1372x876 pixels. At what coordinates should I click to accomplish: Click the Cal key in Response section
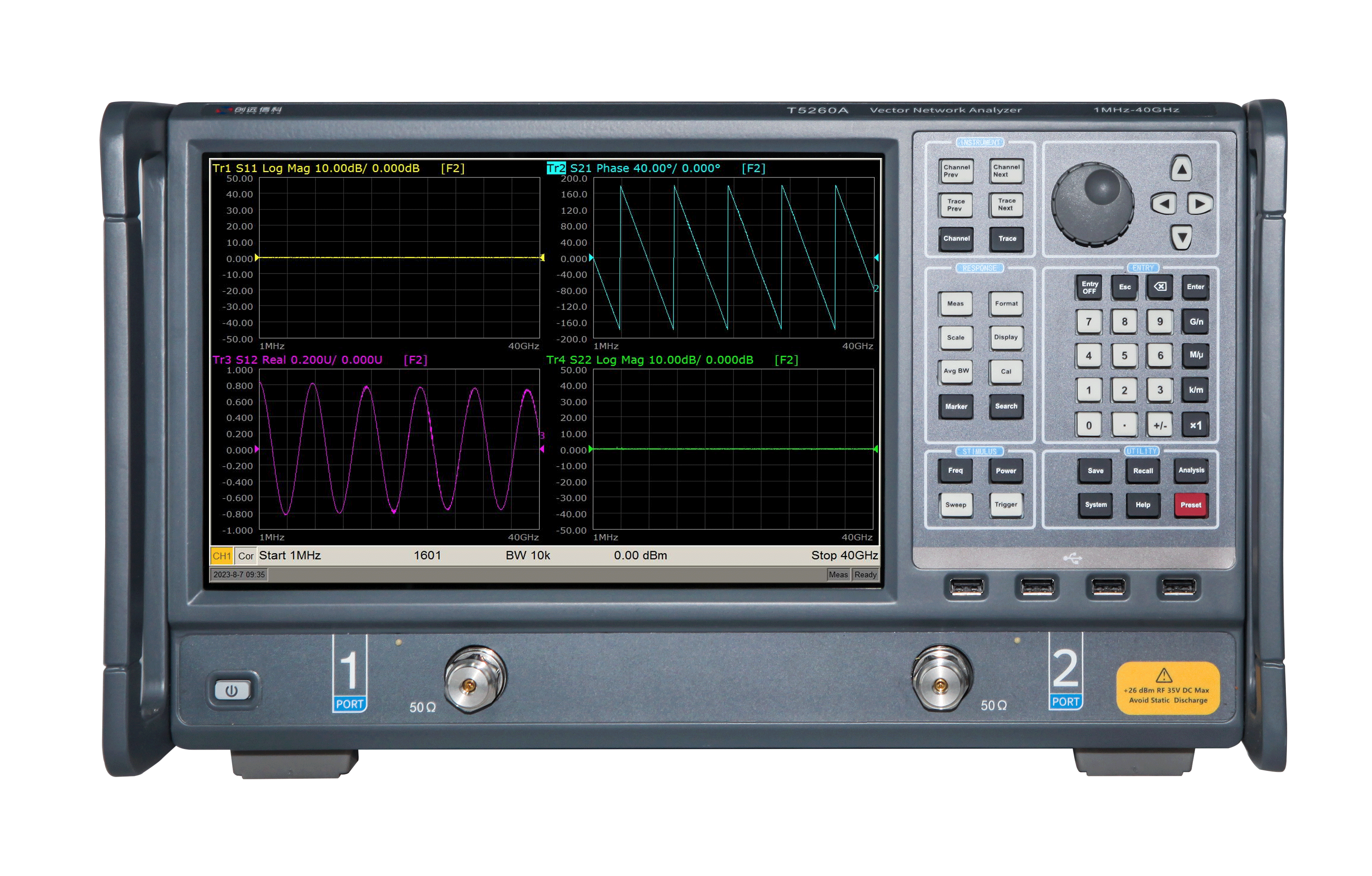point(1006,372)
